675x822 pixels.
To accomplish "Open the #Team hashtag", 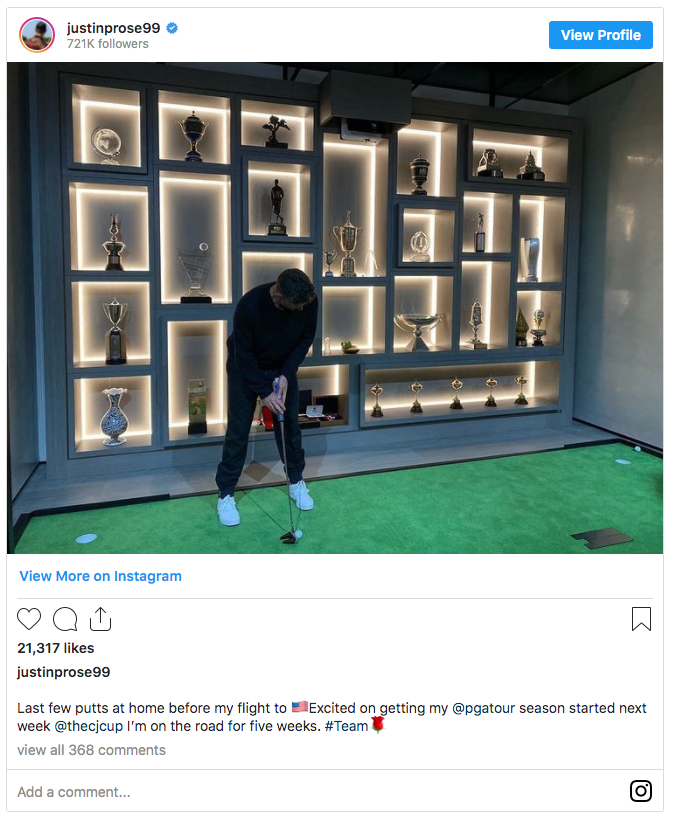I will [346, 726].
